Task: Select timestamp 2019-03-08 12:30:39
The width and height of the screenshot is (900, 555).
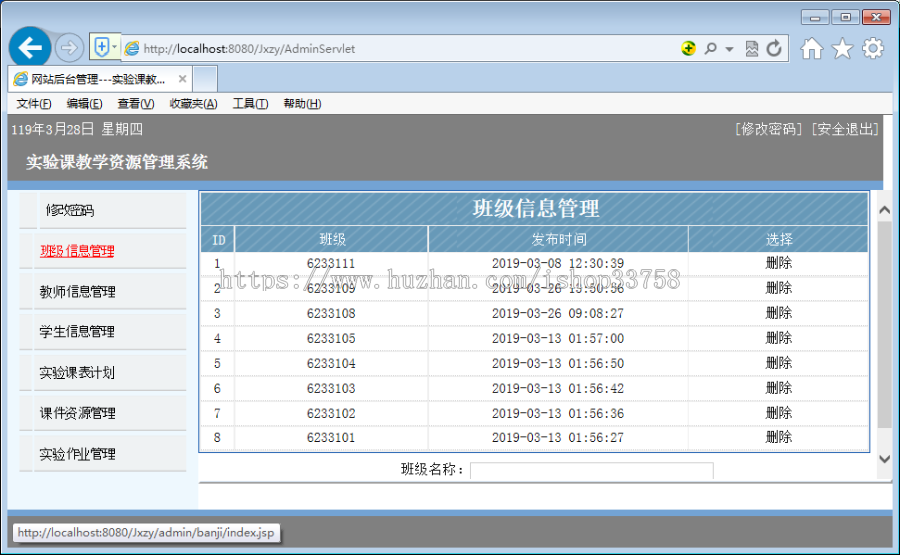Action: (x=558, y=263)
